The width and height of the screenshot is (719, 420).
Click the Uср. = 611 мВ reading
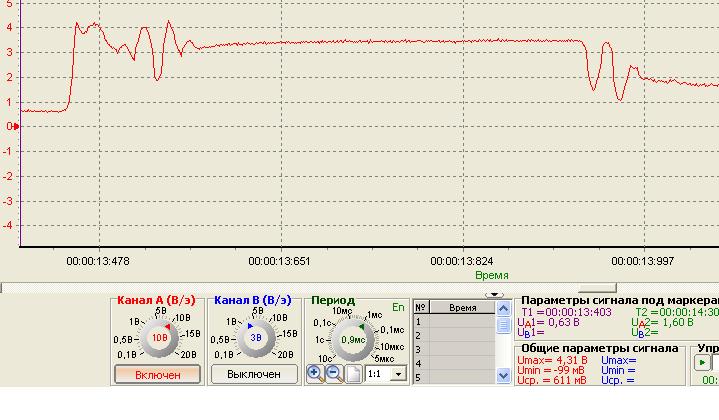tap(552, 380)
